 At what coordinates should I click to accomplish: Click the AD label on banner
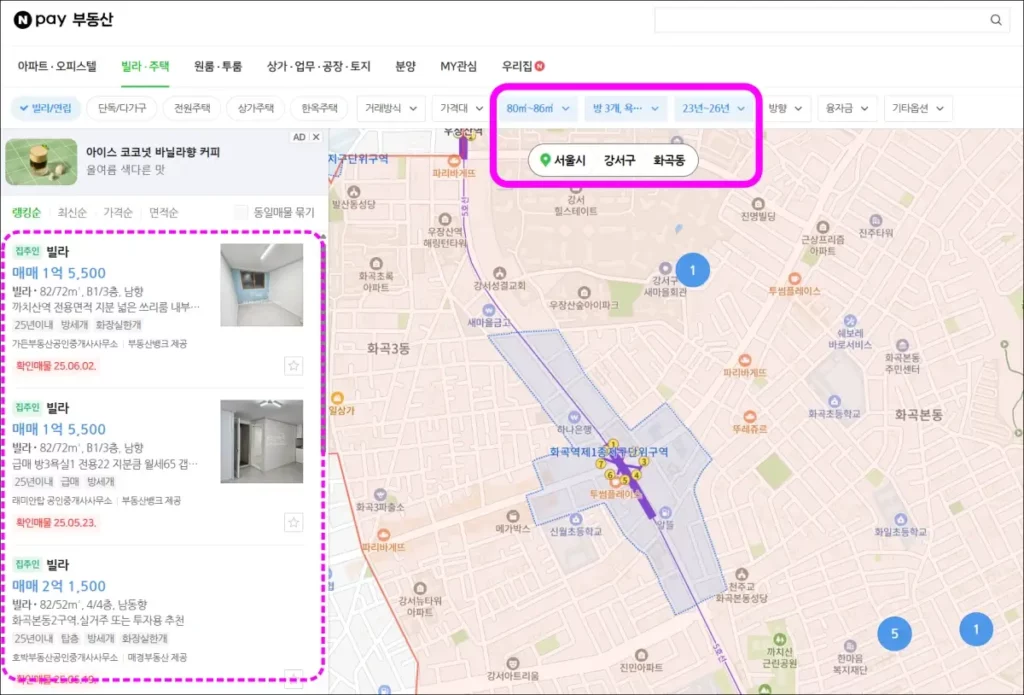pyautogui.click(x=299, y=137)
